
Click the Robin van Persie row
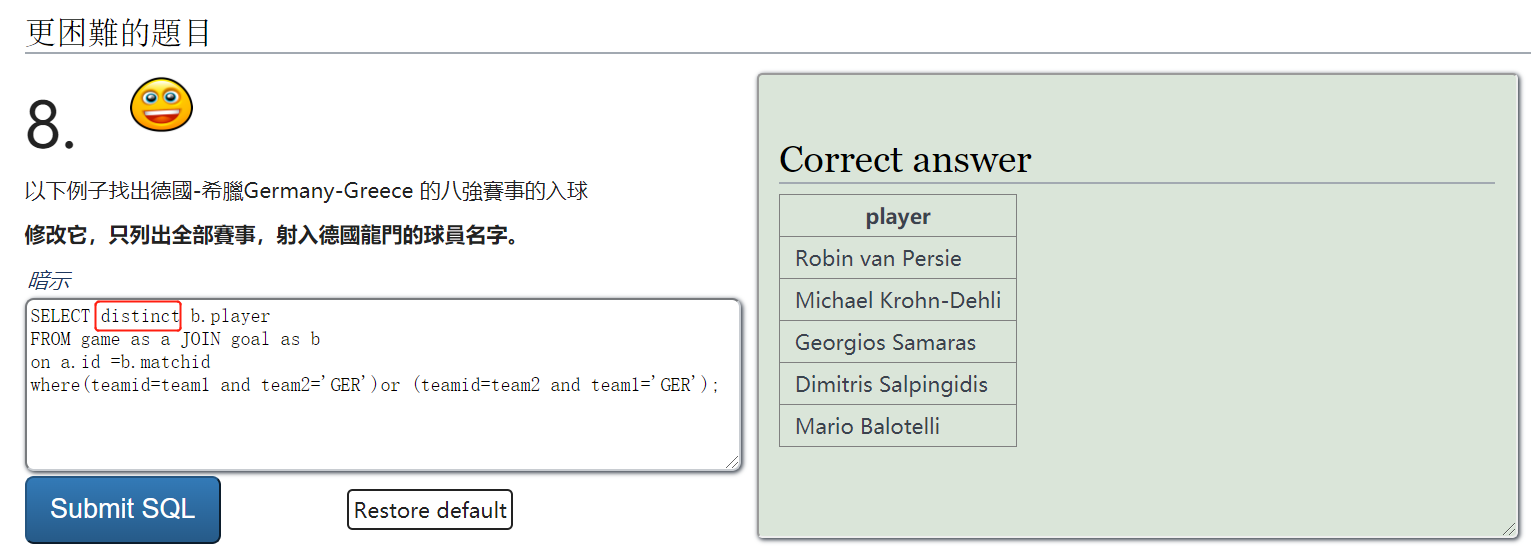pyautogui.click(x=898, y=258)
